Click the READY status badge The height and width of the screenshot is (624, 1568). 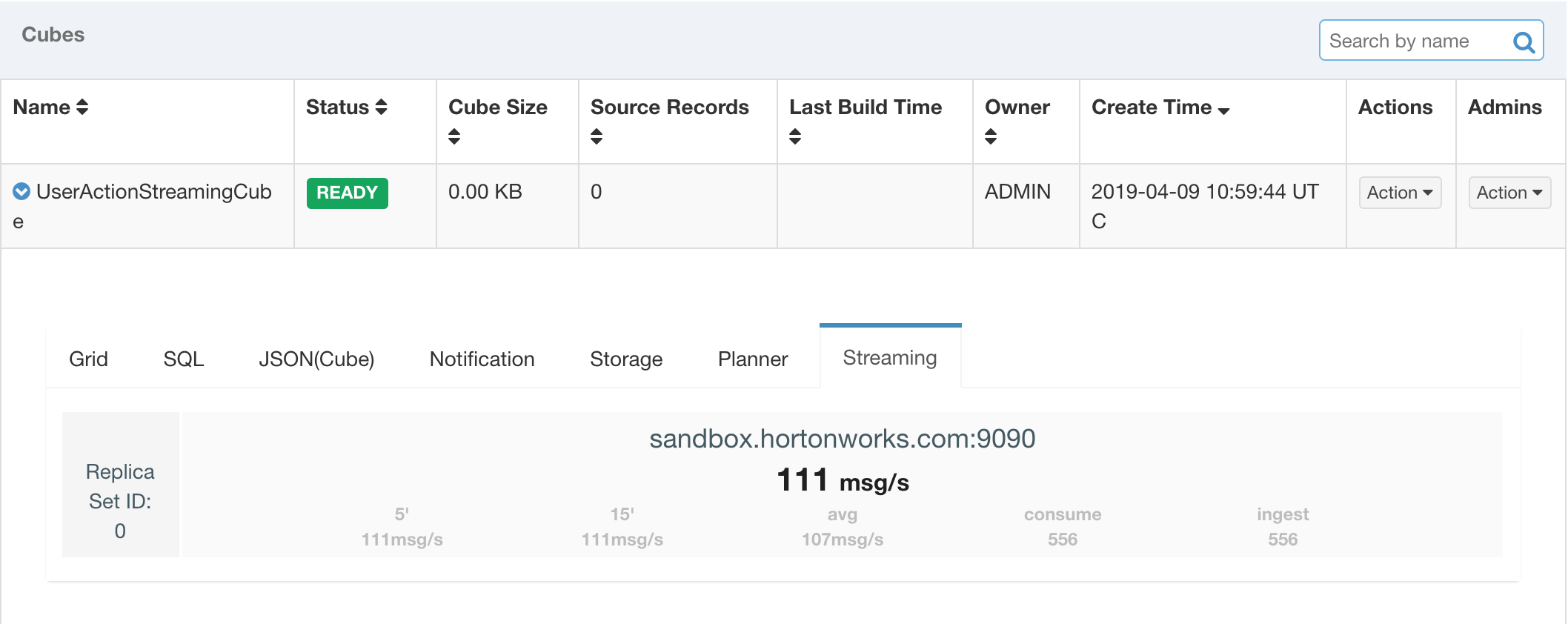347,193
